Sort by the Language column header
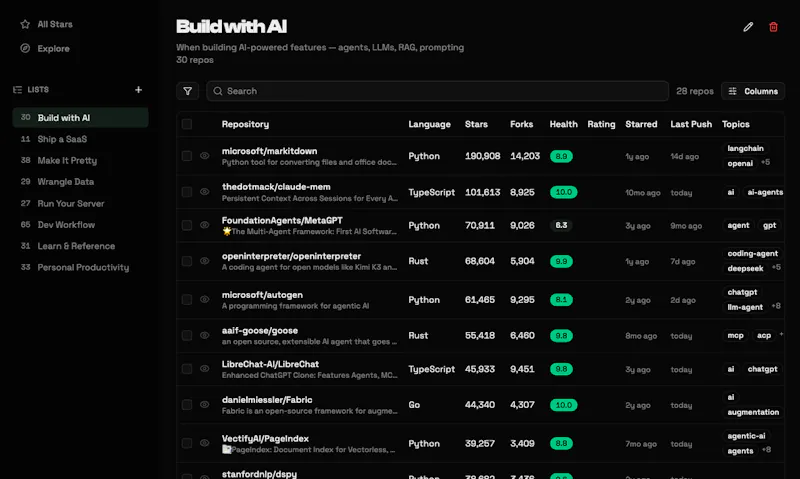This screenshot has width=800, height=479. pyautogui.click(x=430, y=124)
